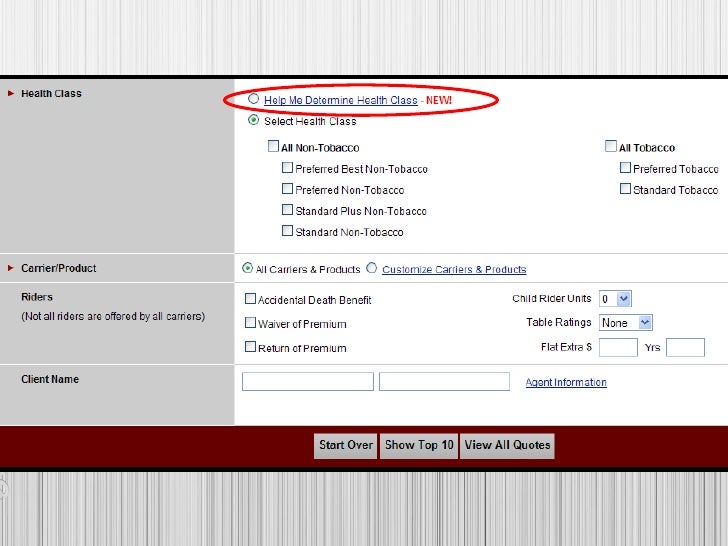The image size is (728, 546).
Task: Enable the Waiver of Premium rider
Action: [x=250, y=322]
